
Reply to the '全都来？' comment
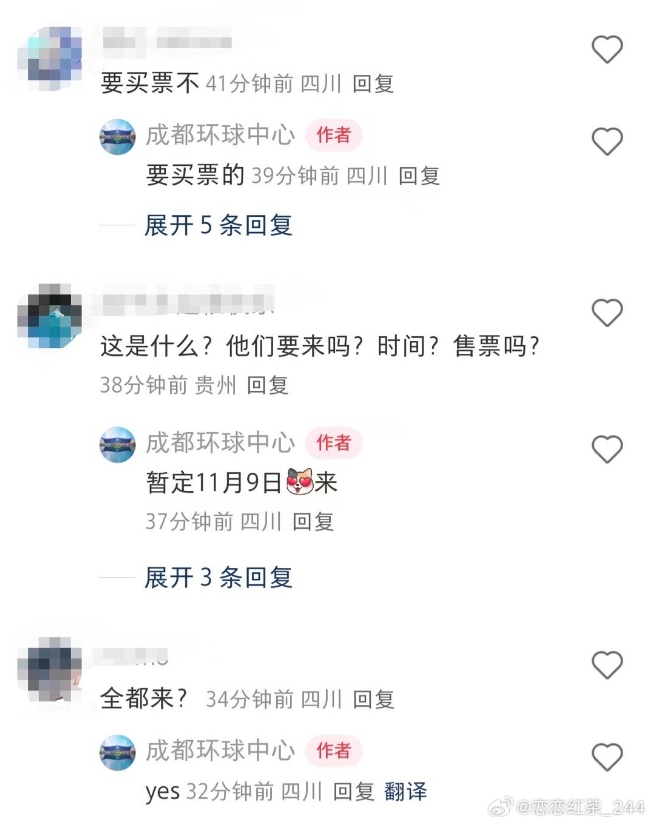(x=373, y=699)
